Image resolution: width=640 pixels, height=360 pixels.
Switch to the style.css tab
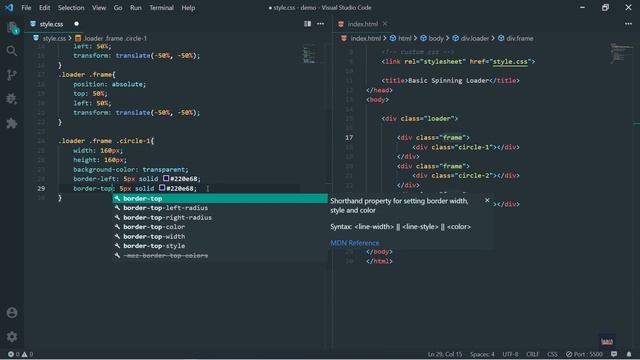(51, 24)
